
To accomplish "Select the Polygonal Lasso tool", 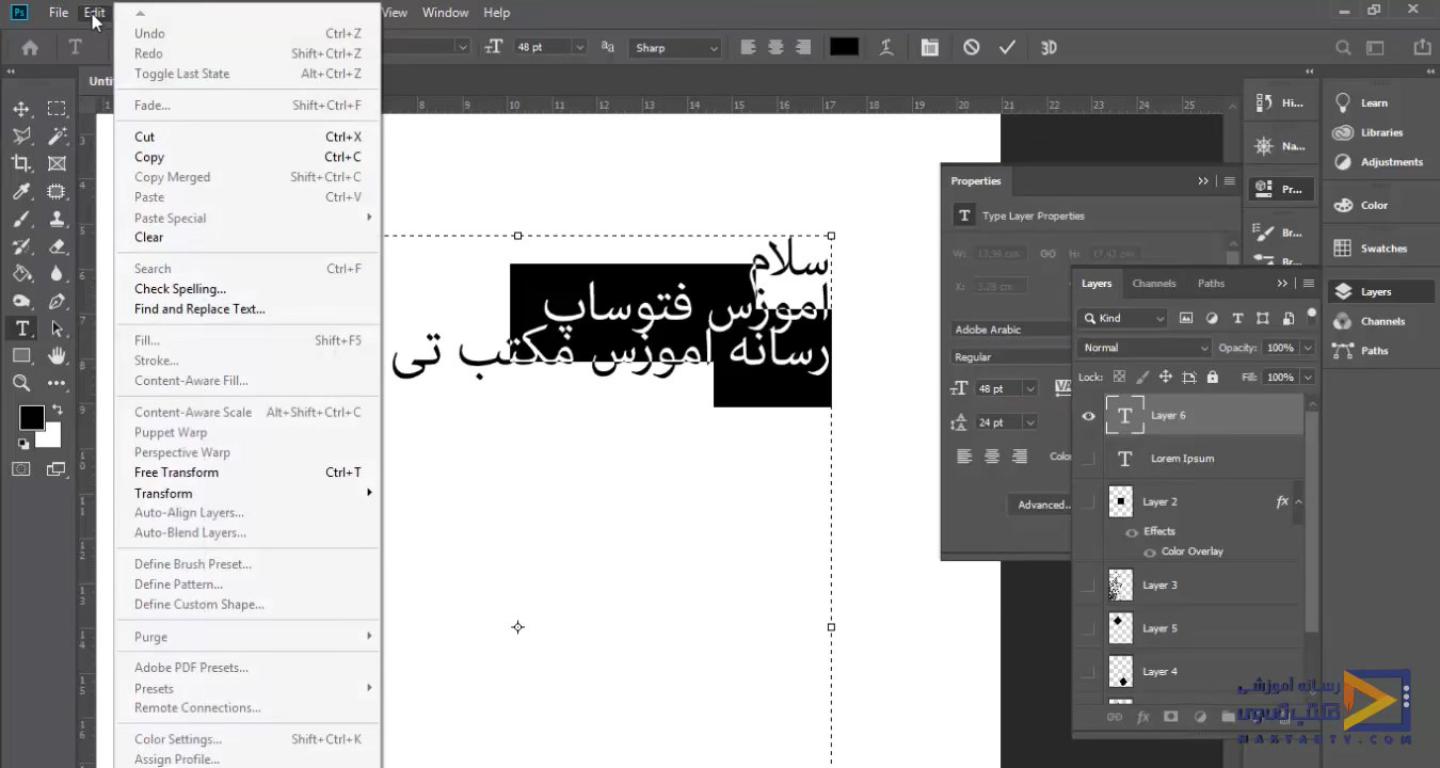I will click(21, 136).
